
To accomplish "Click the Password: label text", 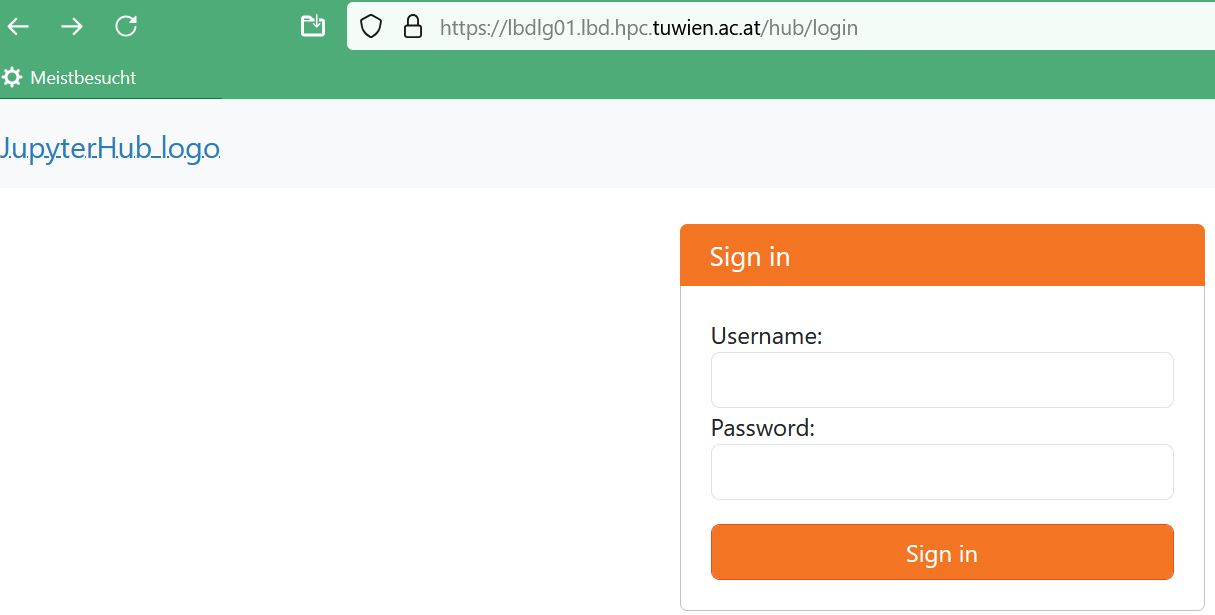I will pyautogui.click(x=763, y=428).
